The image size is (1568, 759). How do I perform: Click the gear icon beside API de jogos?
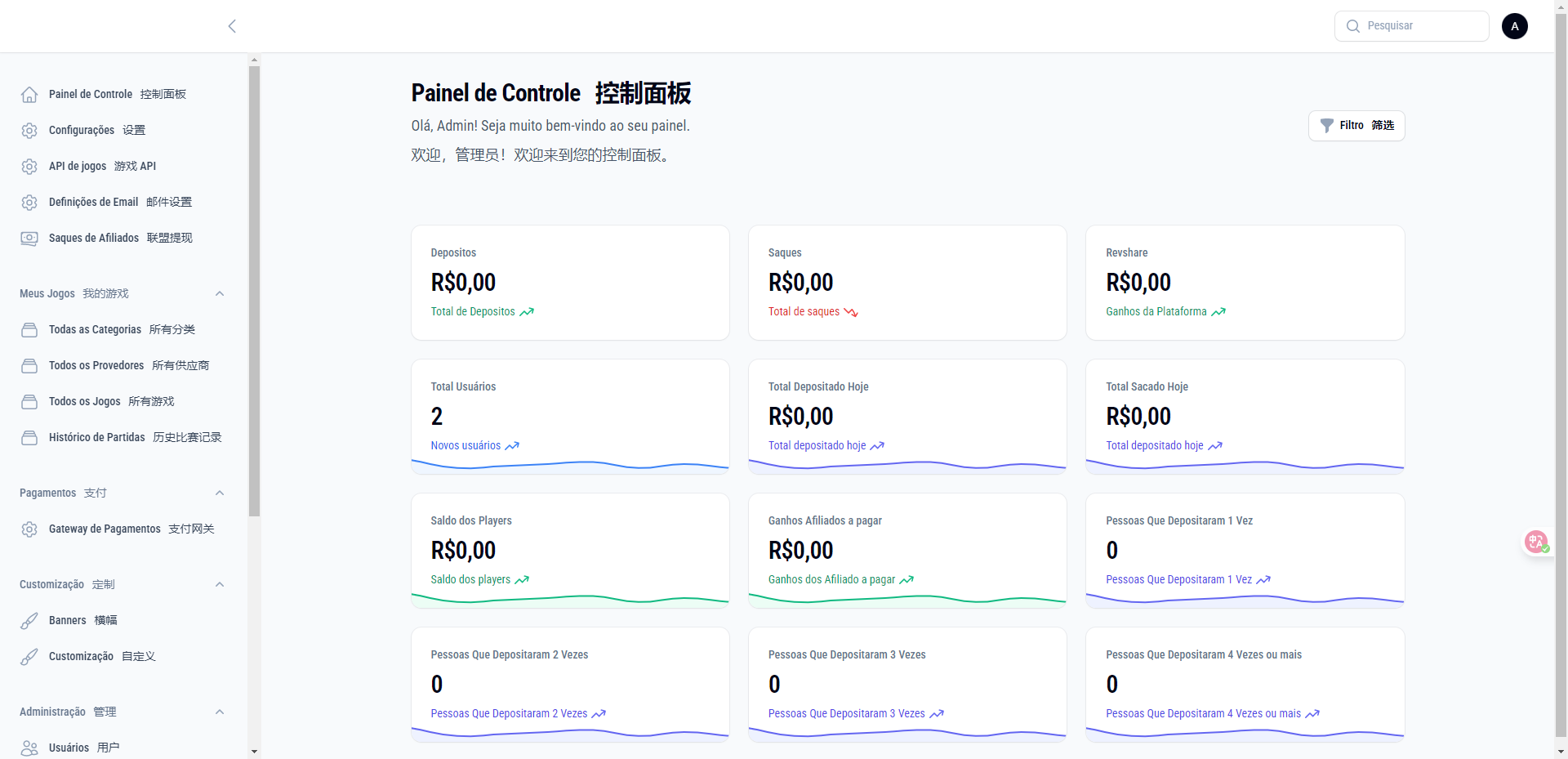(x=29, y=167)
